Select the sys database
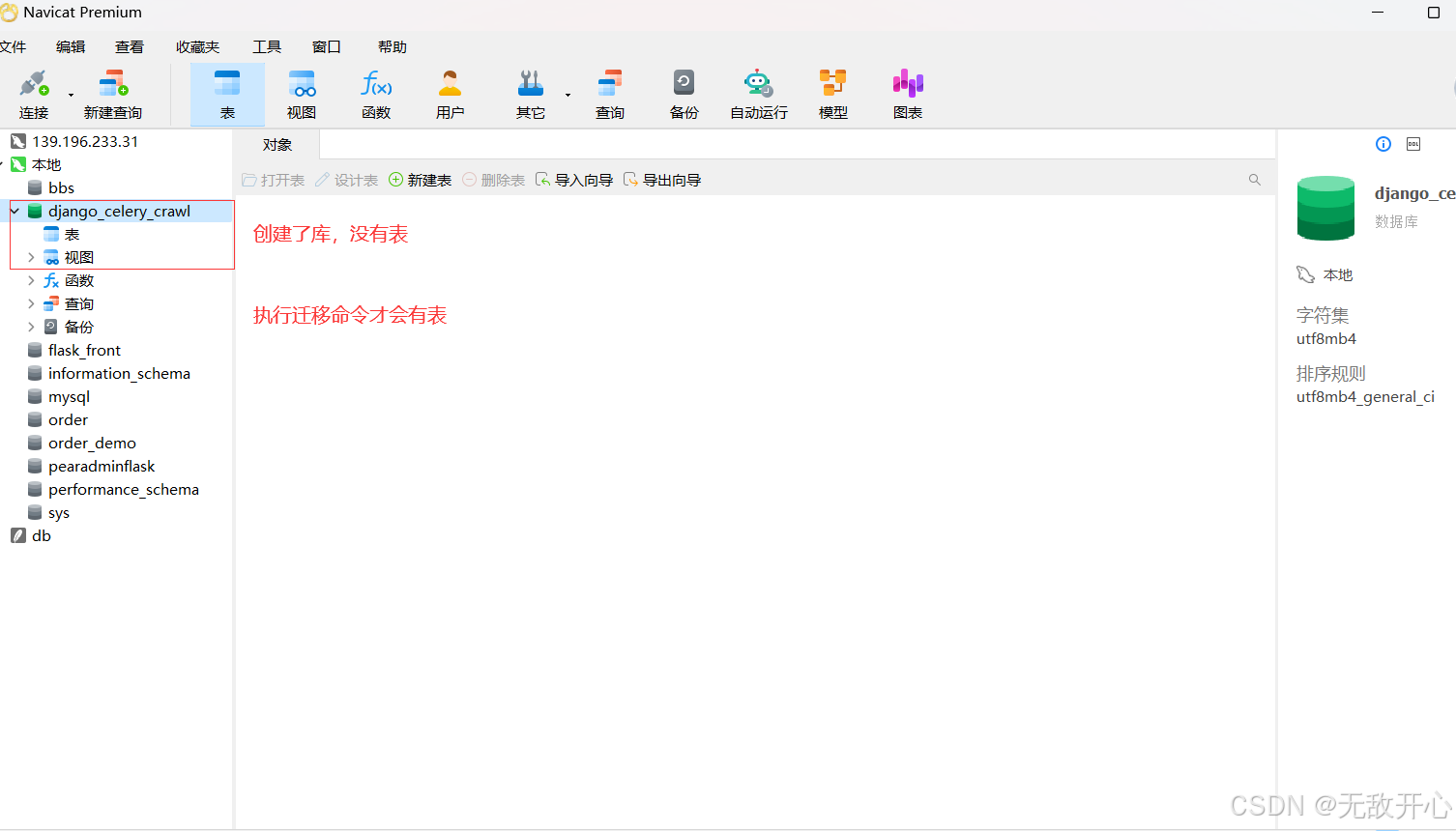Screen dimensions: 1456x831 [x=59, y=512]
